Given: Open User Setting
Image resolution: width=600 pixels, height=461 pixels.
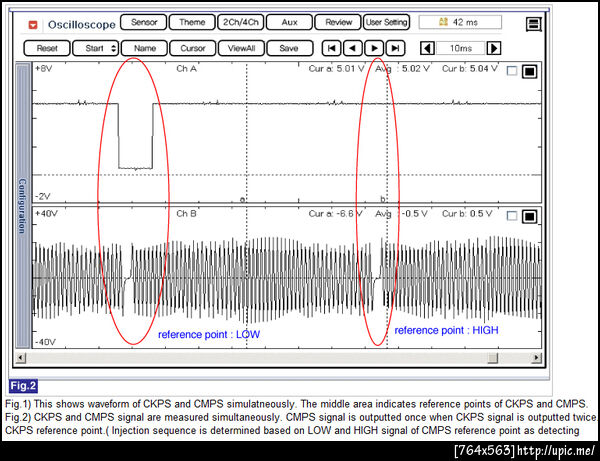Looking at the screenshot, I should click(x=386, y=22).
